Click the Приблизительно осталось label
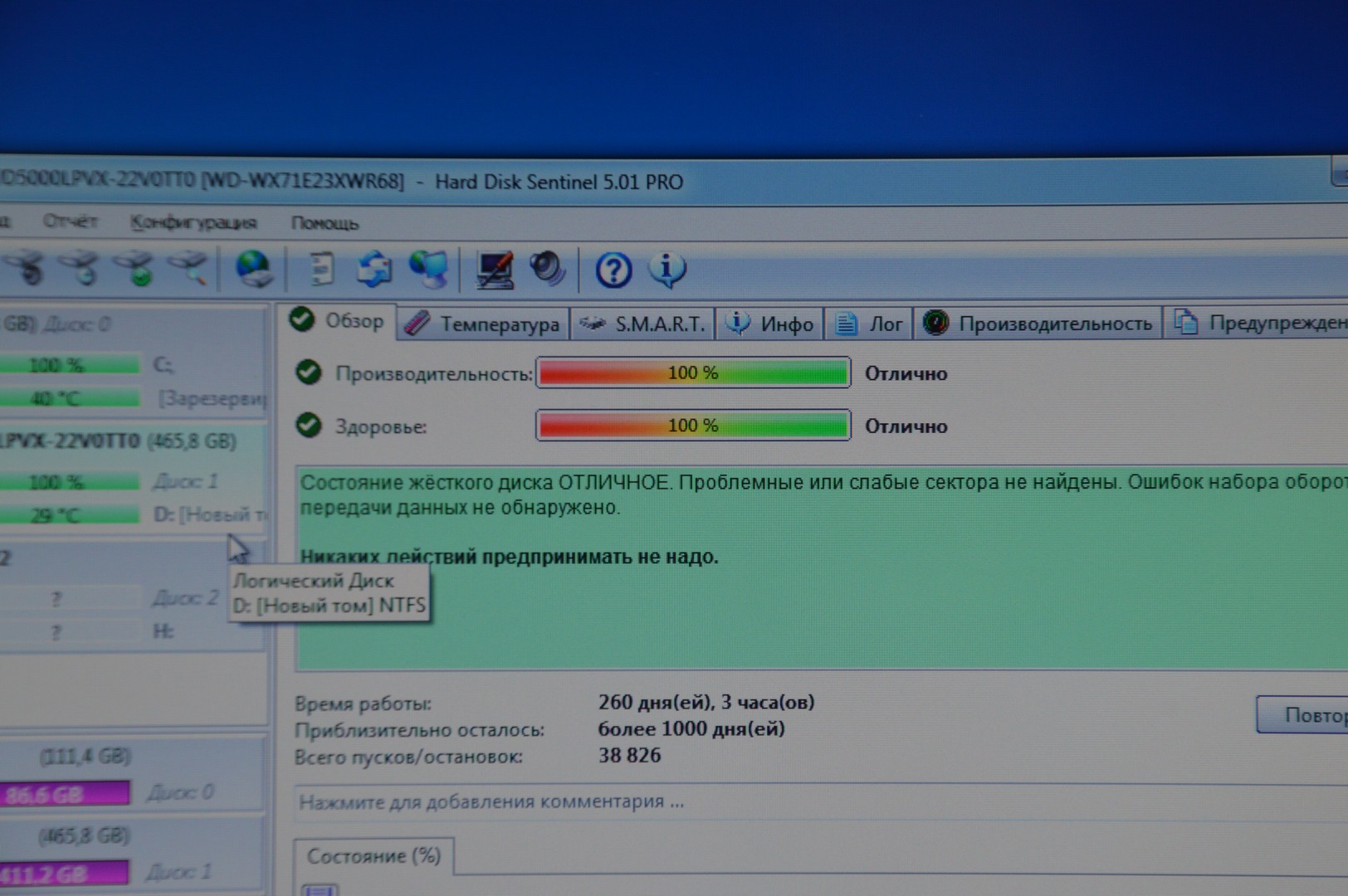Image resolution: width=1348 pixels, height=896 pixels. [419, 730]
